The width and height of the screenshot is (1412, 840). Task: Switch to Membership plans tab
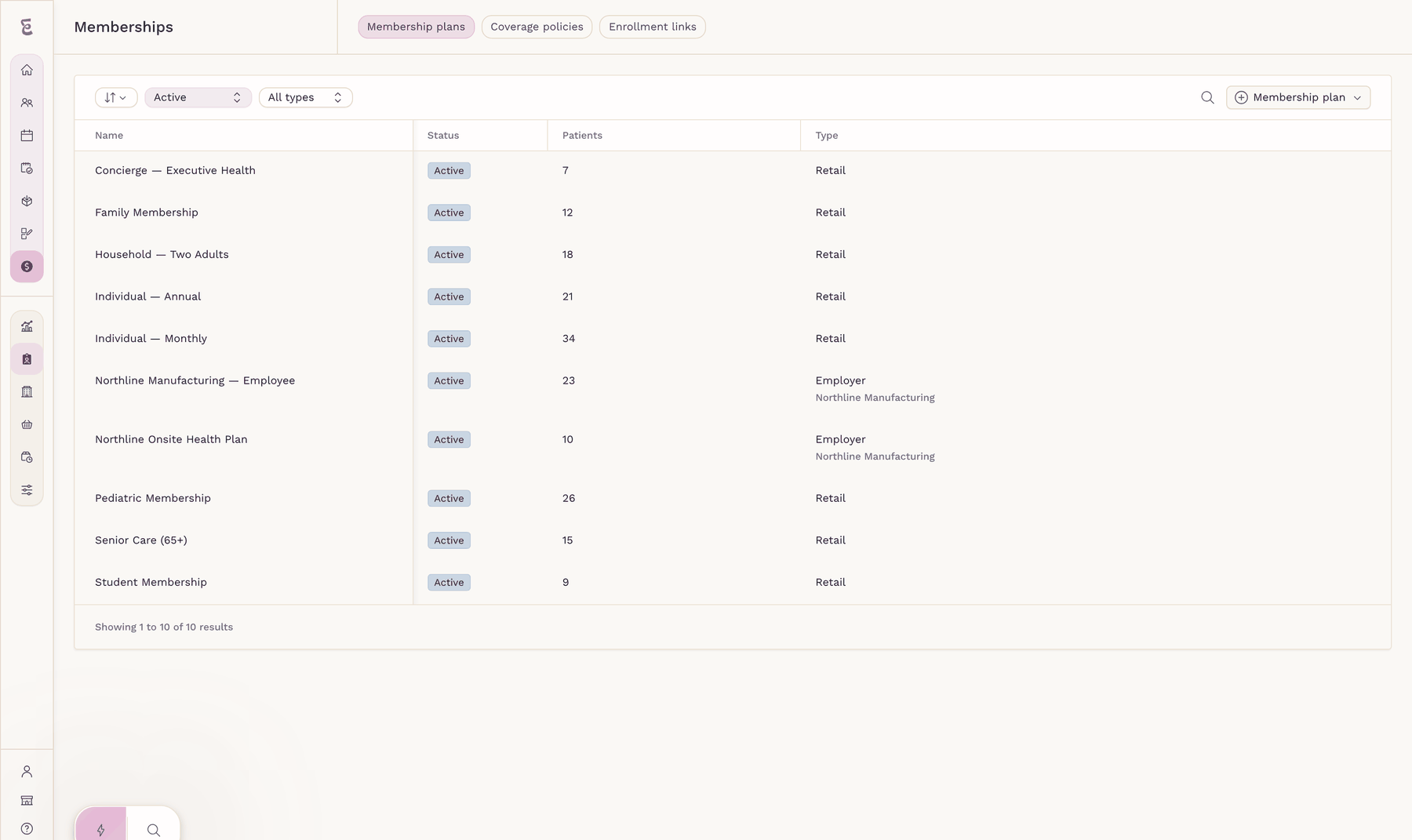(416, 27)
